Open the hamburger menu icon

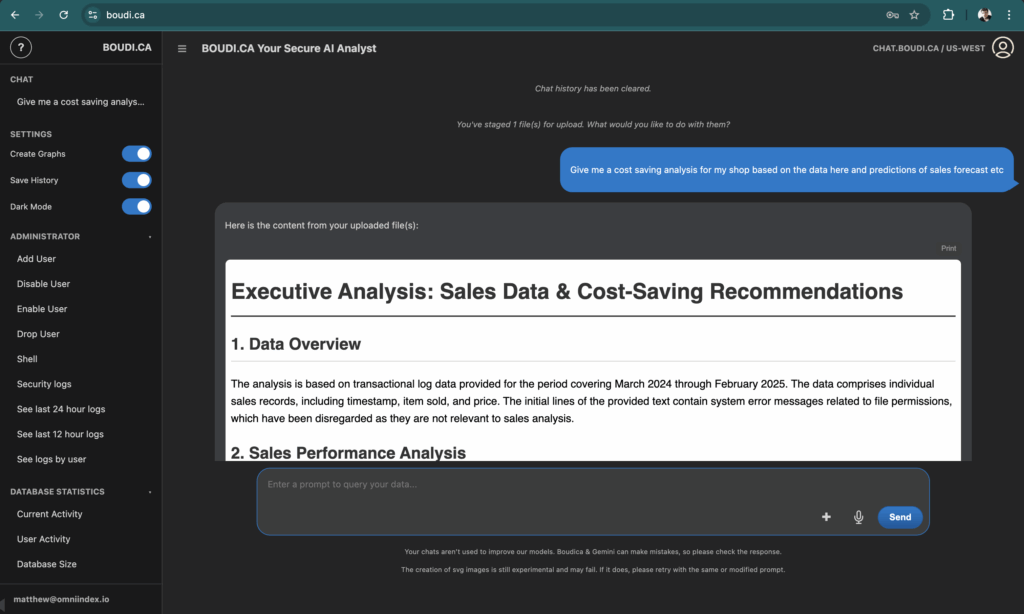(182, 48)
